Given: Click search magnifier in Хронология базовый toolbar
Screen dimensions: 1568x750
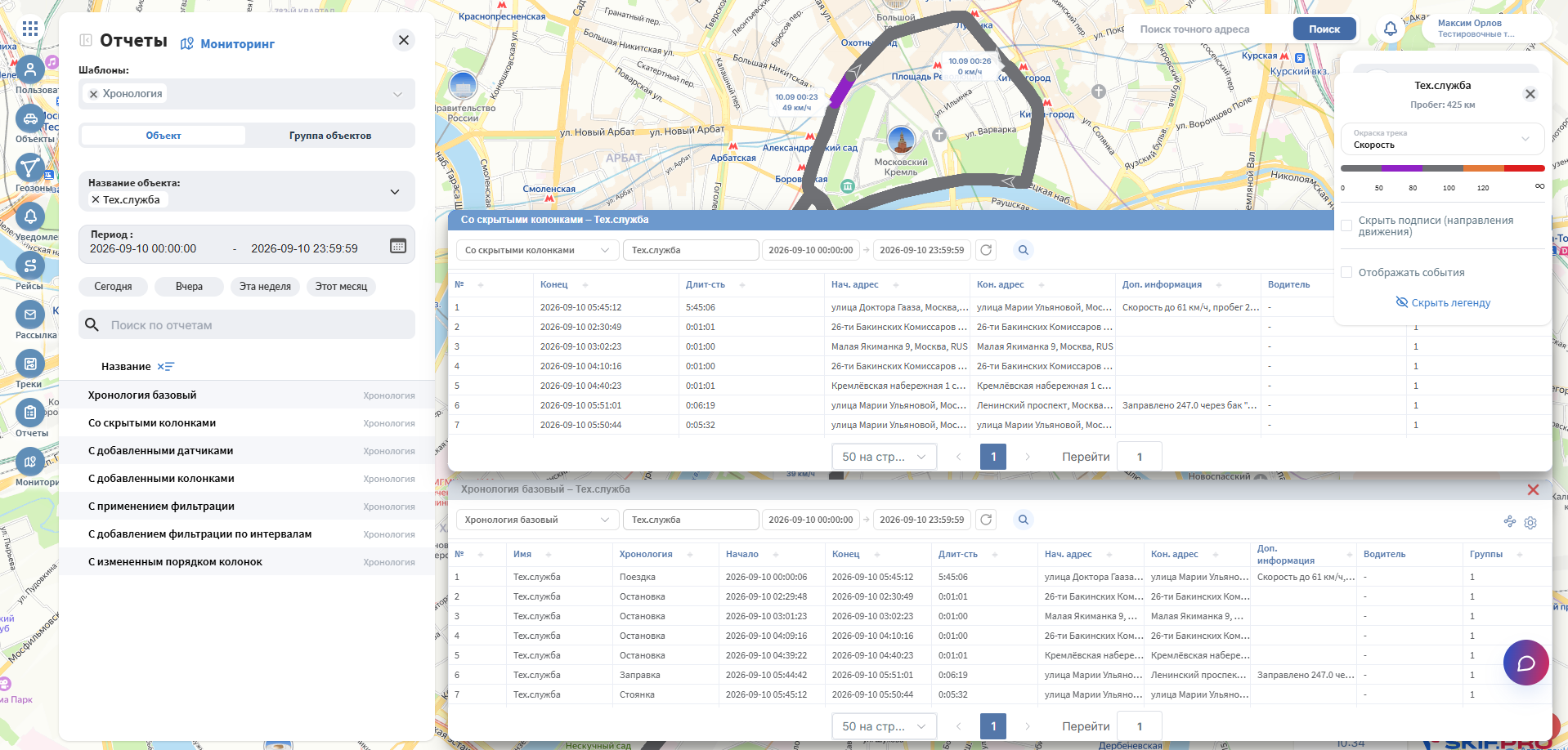Looking at the screenshot, I should pyautogui.click(x=1023, y=520).
